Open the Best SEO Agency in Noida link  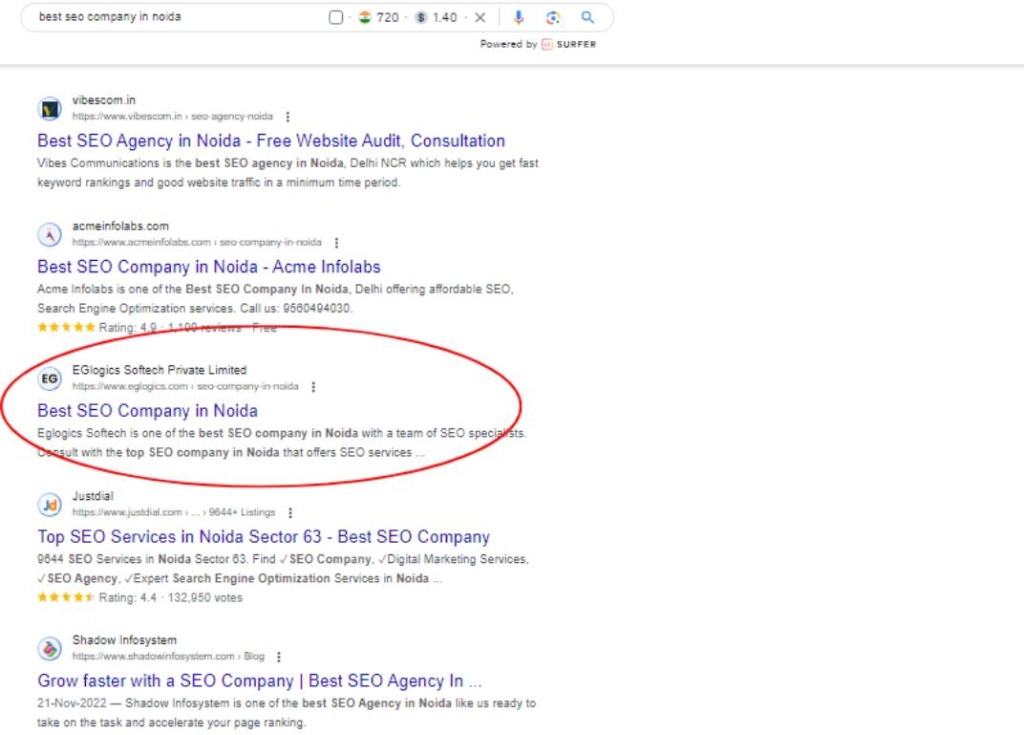(270, 140)
